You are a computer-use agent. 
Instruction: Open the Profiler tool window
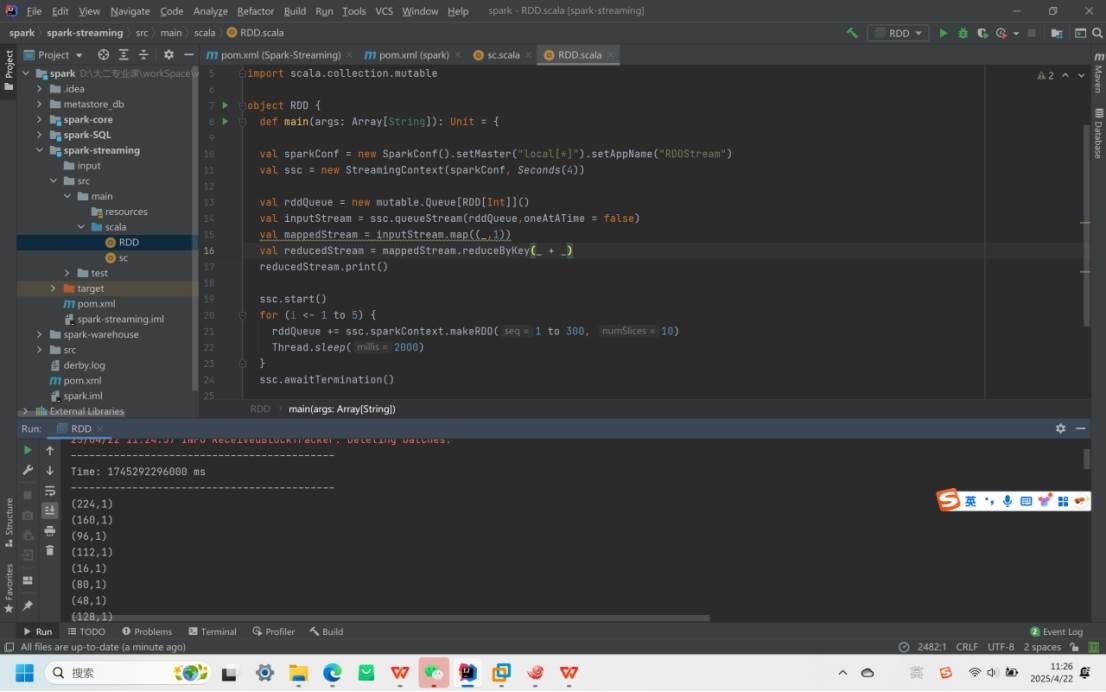(274, 632)
